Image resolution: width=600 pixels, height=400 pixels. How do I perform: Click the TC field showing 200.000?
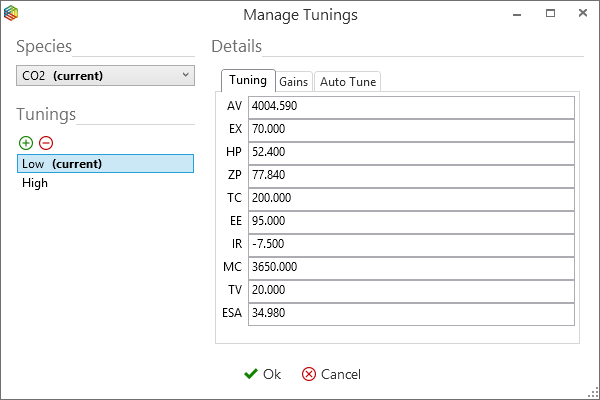[x=410, y=198]
